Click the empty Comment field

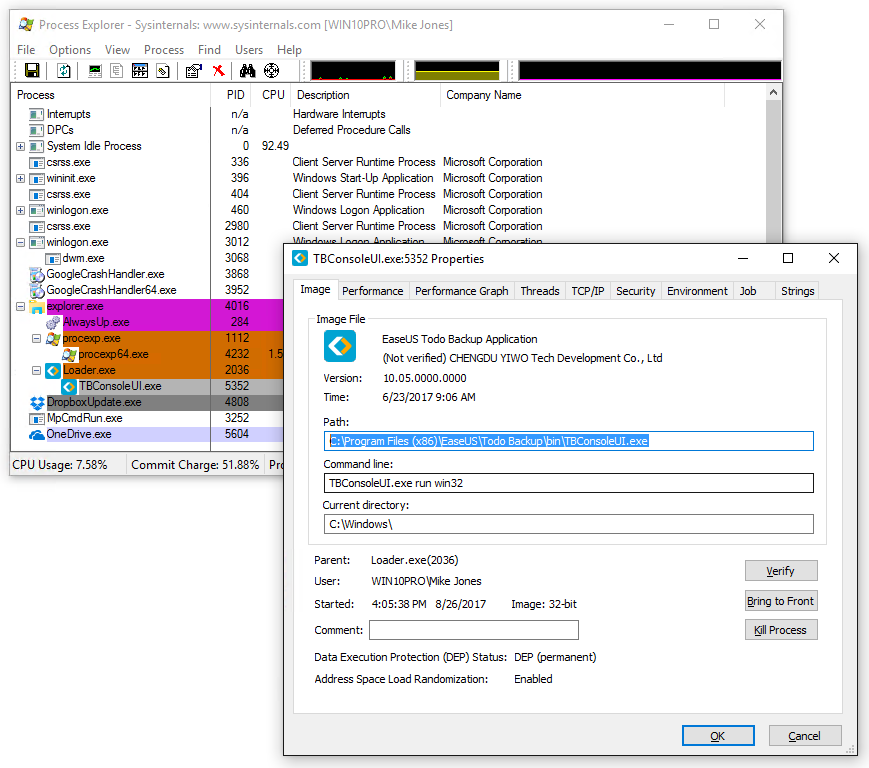click(x=474, y=630)
